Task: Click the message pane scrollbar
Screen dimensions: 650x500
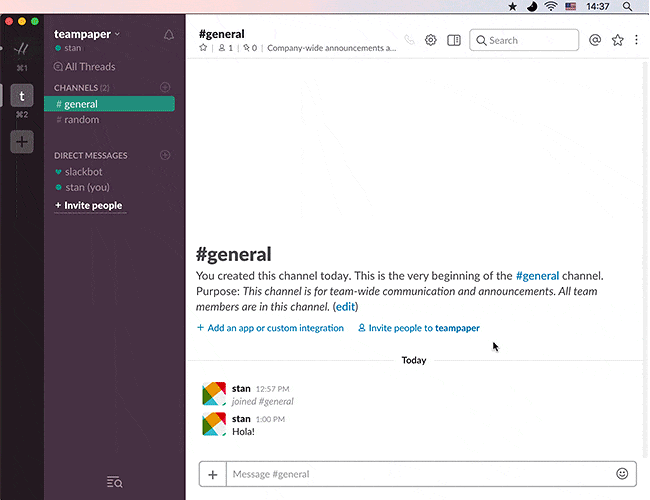Action: pyautogui.click(x=645, y=259)
